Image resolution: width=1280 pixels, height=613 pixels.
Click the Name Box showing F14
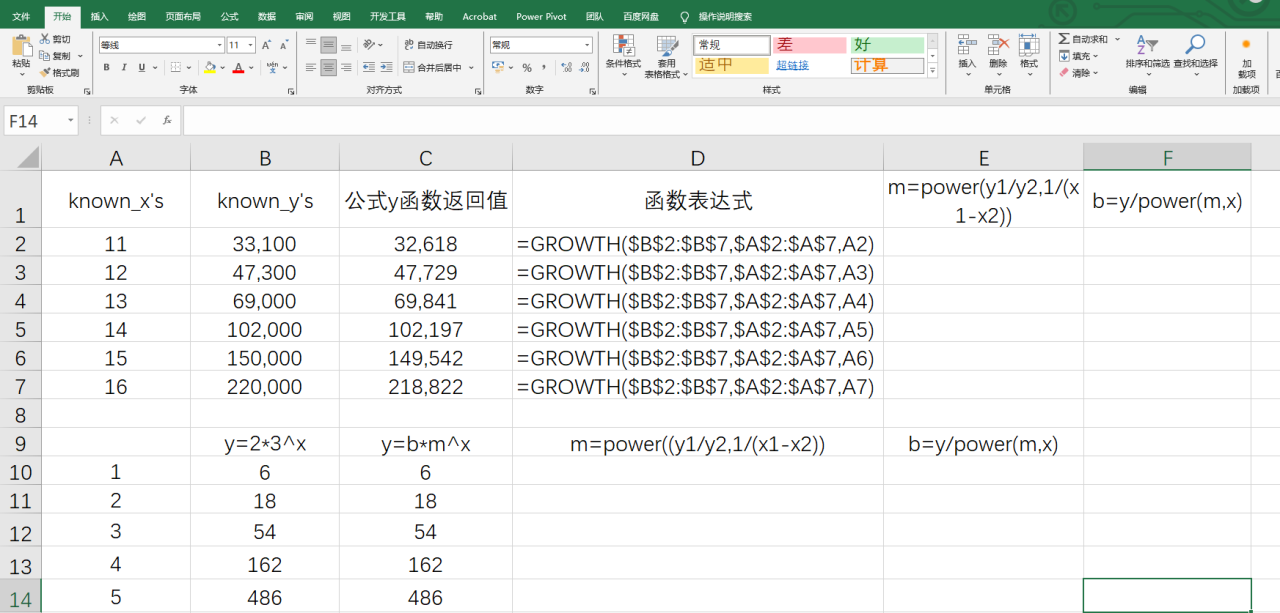pos(41,120)
